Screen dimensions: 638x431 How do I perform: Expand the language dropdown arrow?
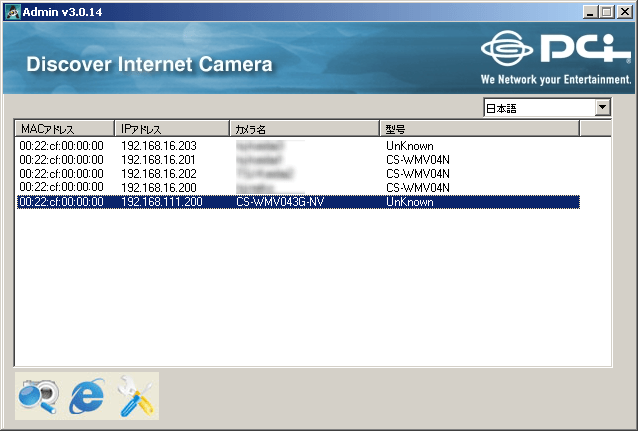[x=602, y=107]
